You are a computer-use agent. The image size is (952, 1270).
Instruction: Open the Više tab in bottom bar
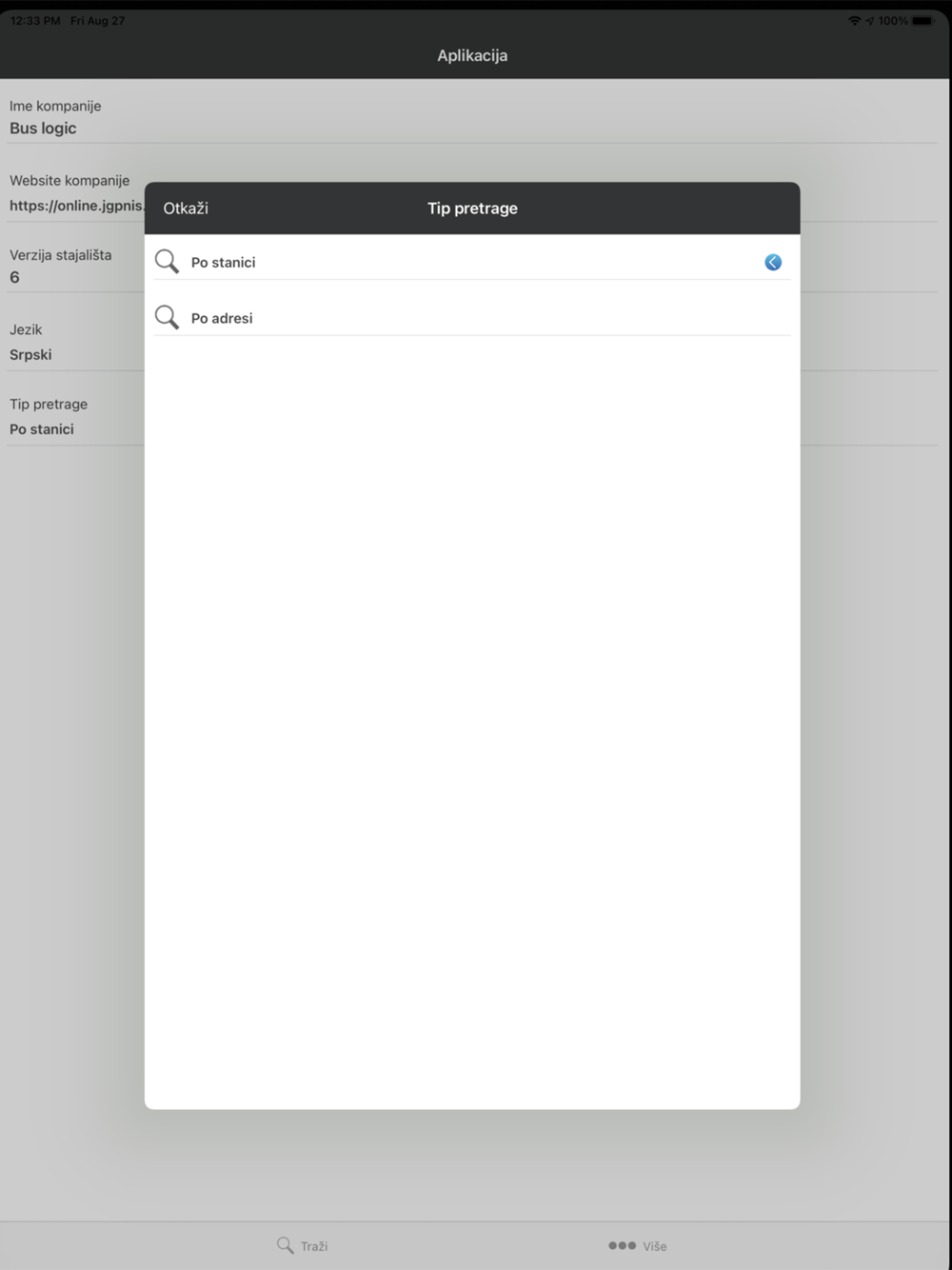pos(637,1245)
